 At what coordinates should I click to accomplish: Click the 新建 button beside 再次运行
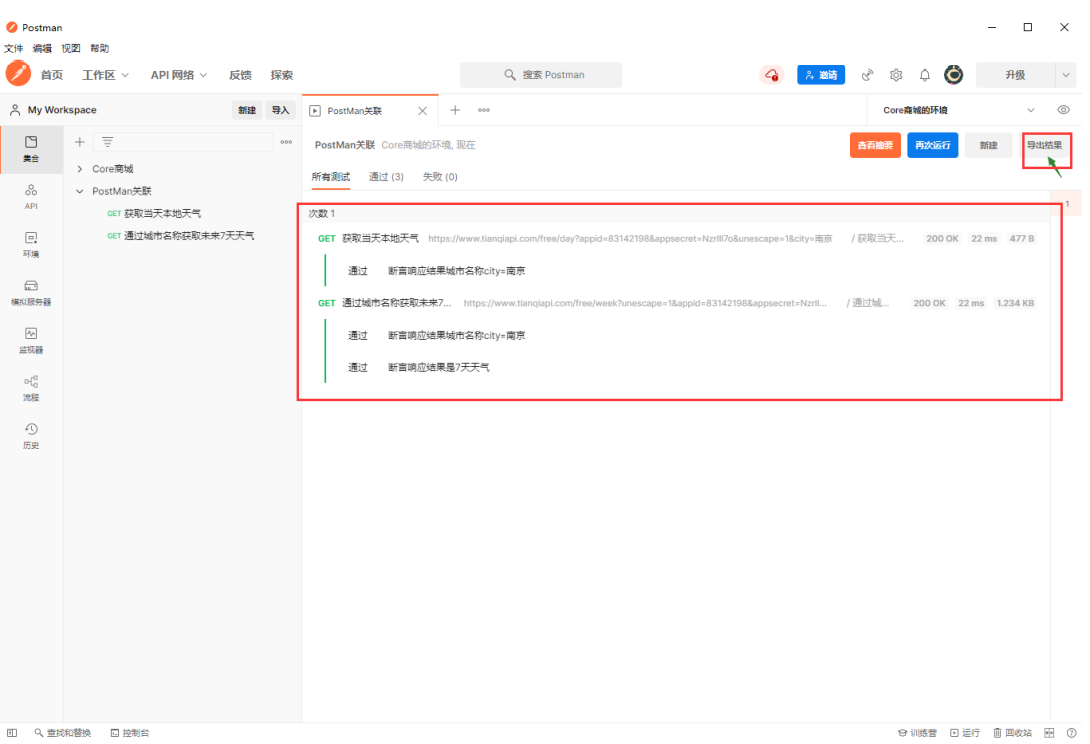(988, 145)
